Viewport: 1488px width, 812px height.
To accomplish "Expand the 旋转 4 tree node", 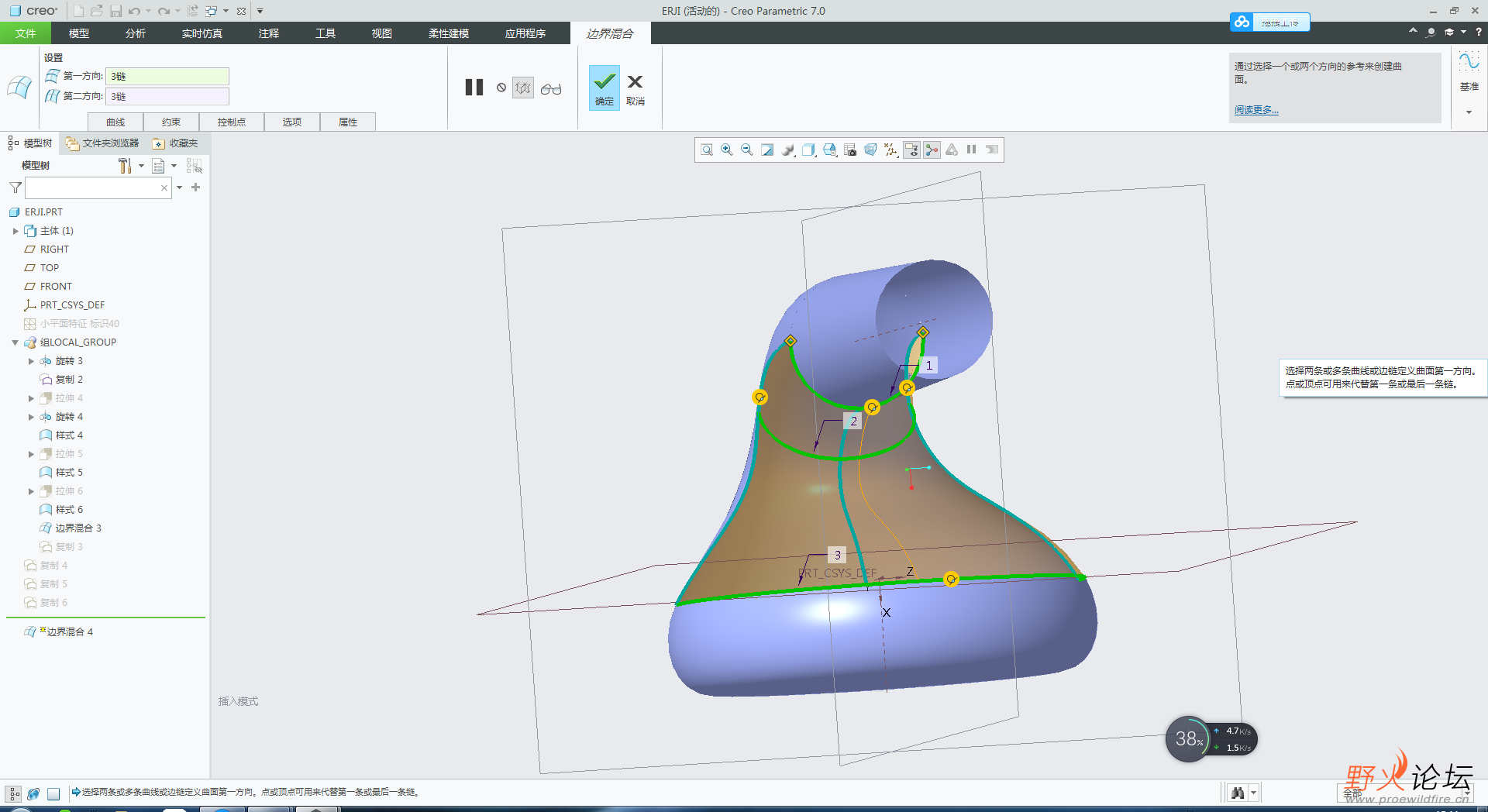I will pos(31,417).
